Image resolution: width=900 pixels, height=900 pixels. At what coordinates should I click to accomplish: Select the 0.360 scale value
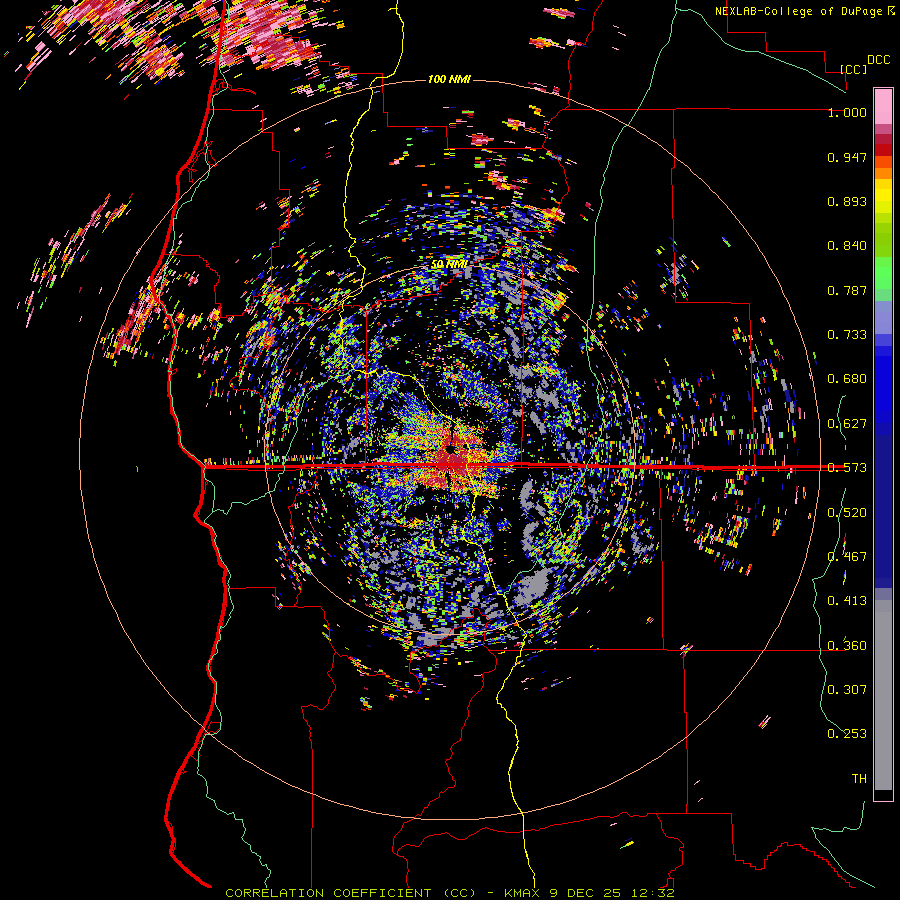click(x=847, y=646)
